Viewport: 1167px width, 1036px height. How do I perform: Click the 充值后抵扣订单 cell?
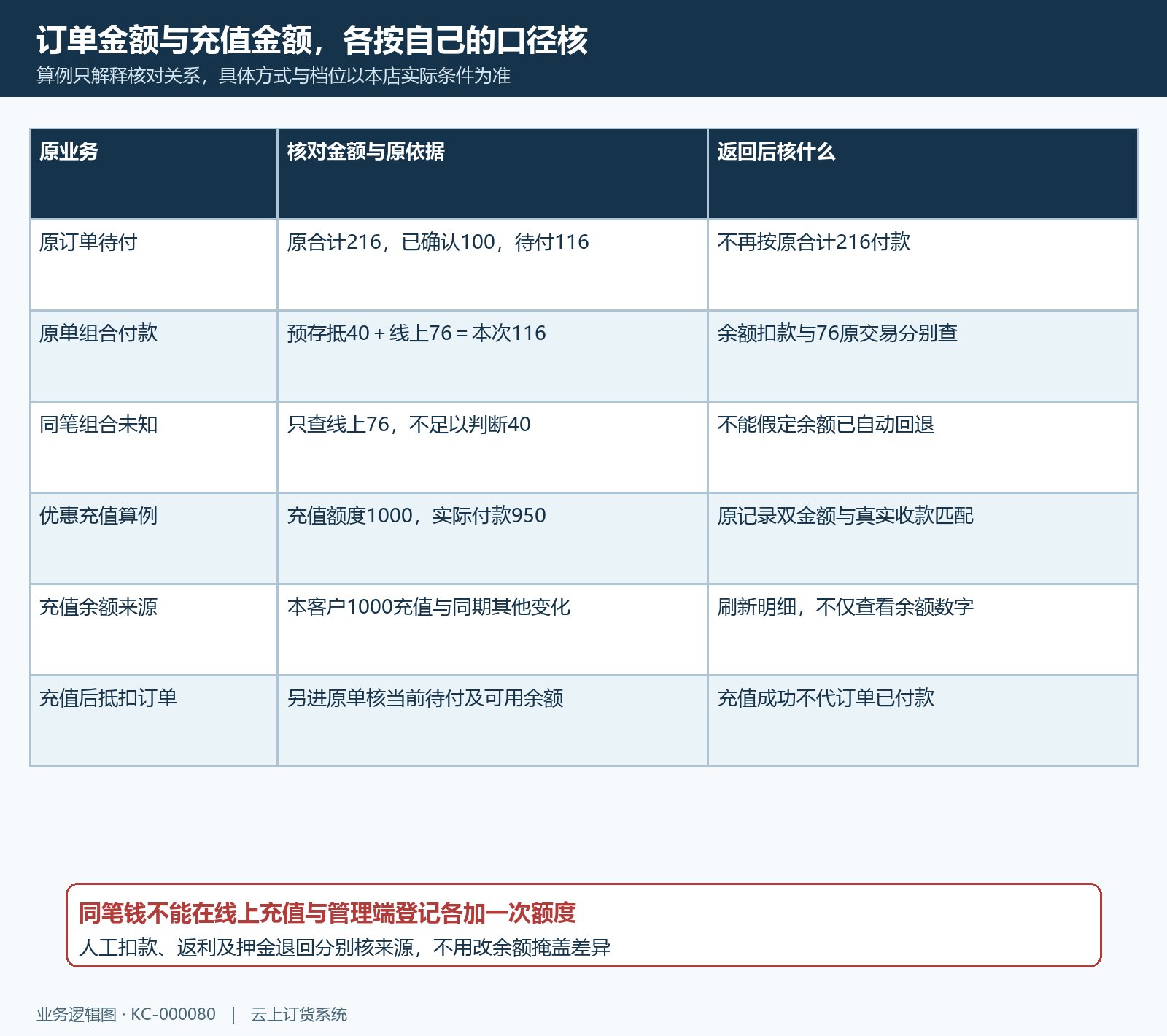(x=154, y=721)
